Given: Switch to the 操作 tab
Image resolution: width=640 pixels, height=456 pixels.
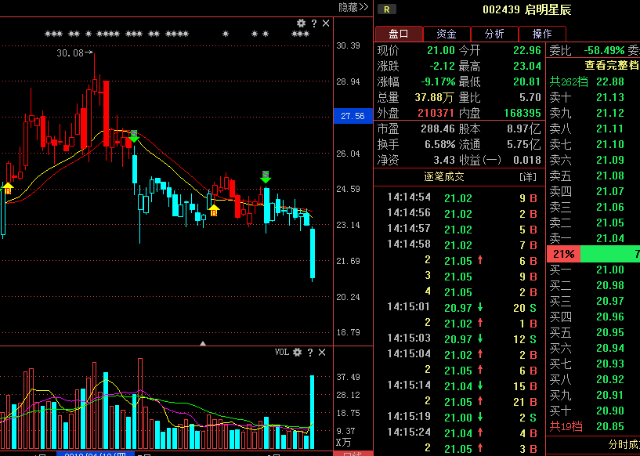Looking at the screenshot, I should click(x=542, y=34).
